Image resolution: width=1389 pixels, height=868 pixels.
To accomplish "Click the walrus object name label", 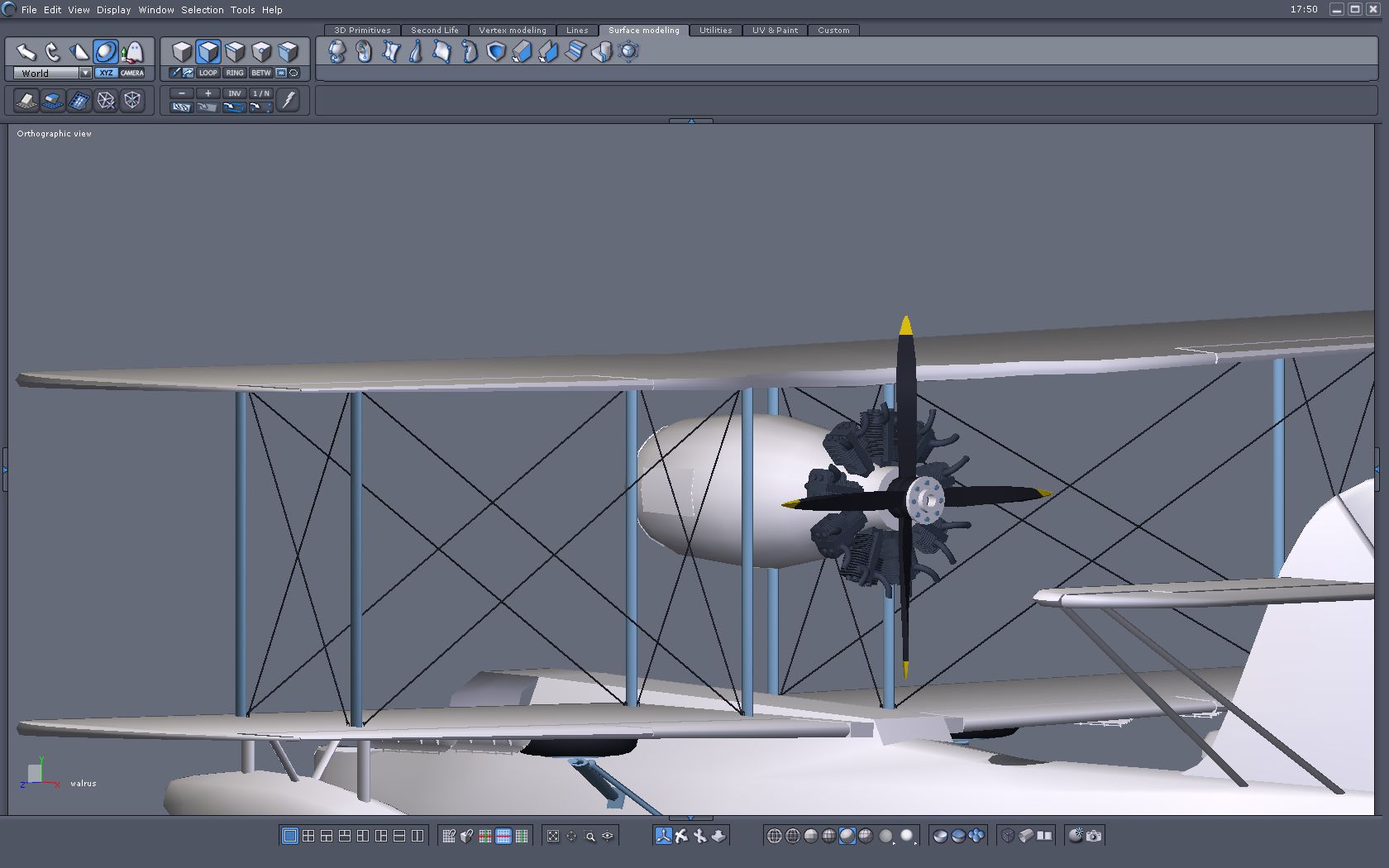I will click(84, 784).
